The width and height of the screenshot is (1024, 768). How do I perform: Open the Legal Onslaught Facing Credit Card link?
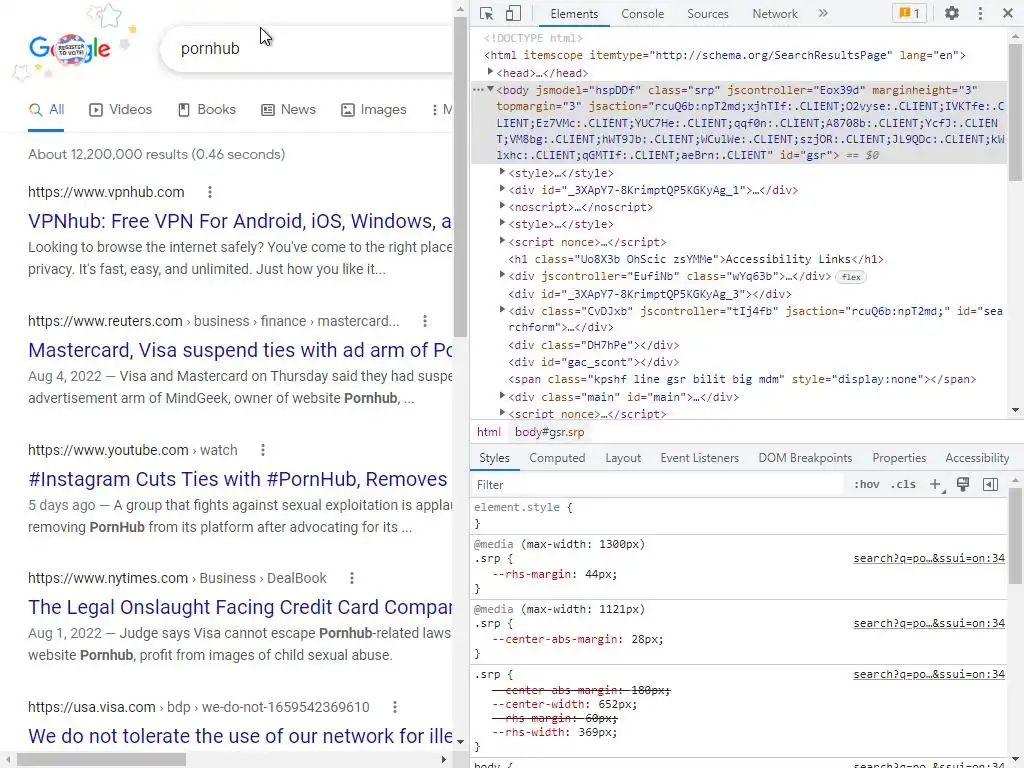(240, 607)
